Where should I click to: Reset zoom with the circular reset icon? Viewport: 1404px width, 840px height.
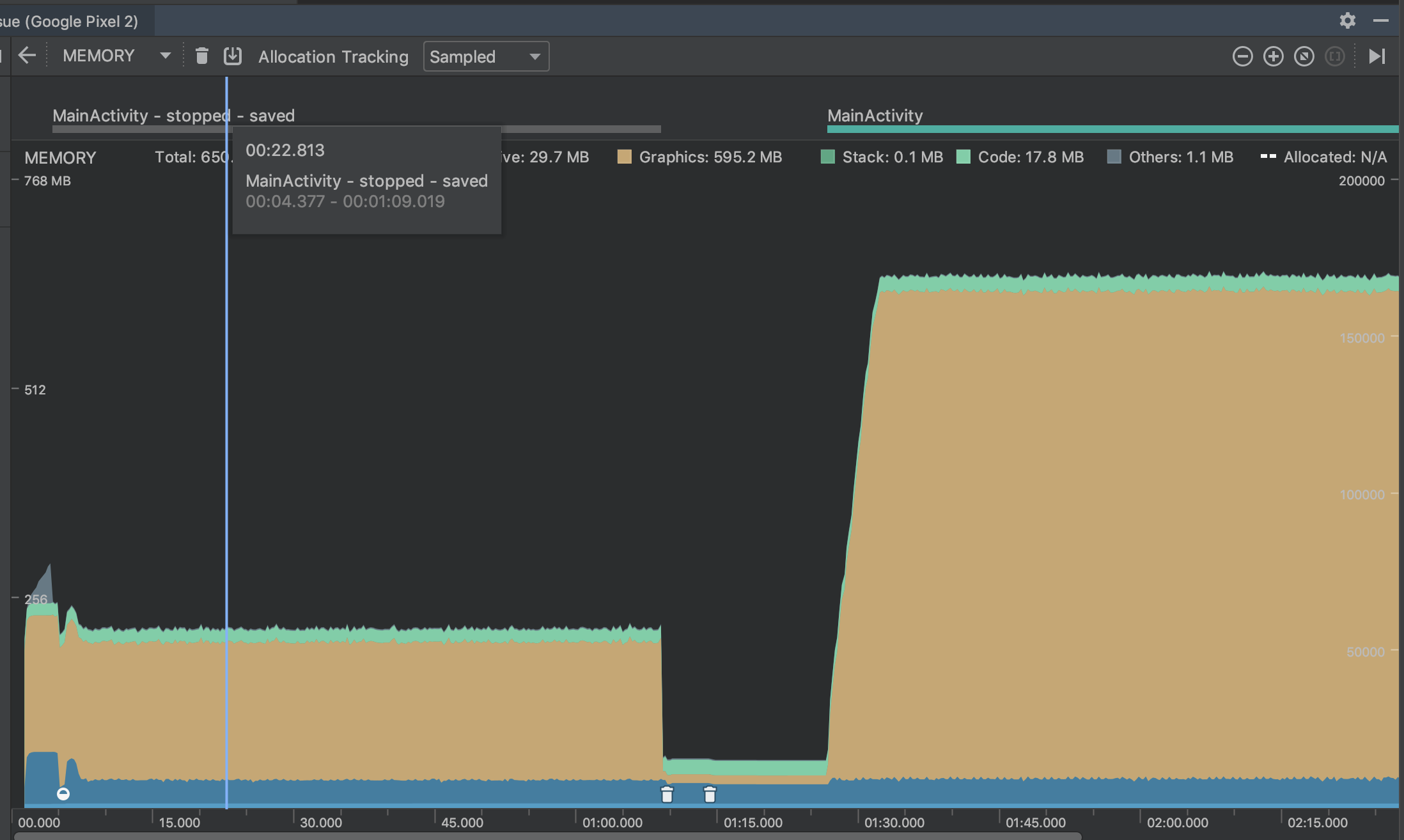pyautogui.click(x=1304, y=56)
